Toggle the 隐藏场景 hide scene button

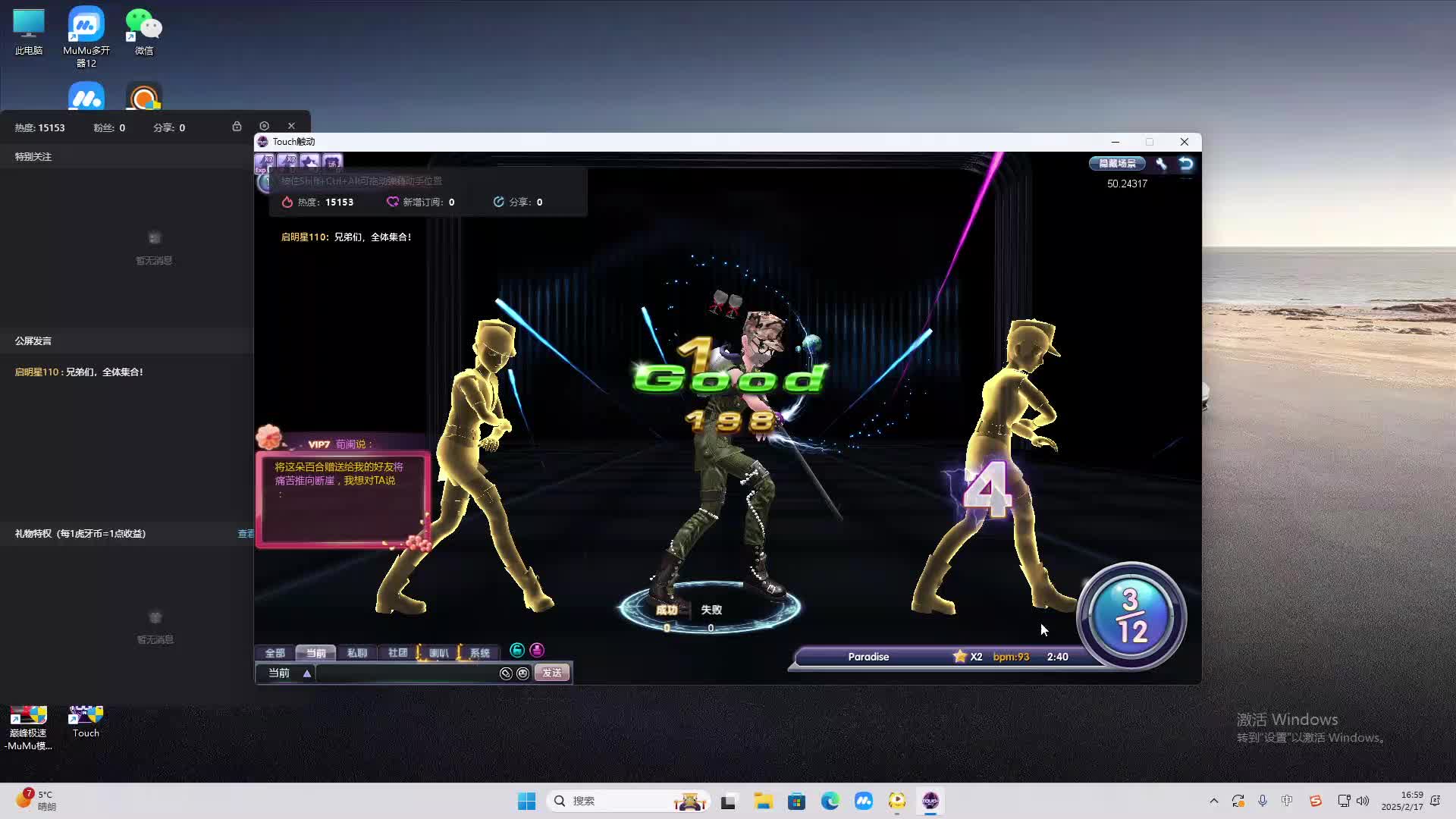click(x=1117, y=163)
